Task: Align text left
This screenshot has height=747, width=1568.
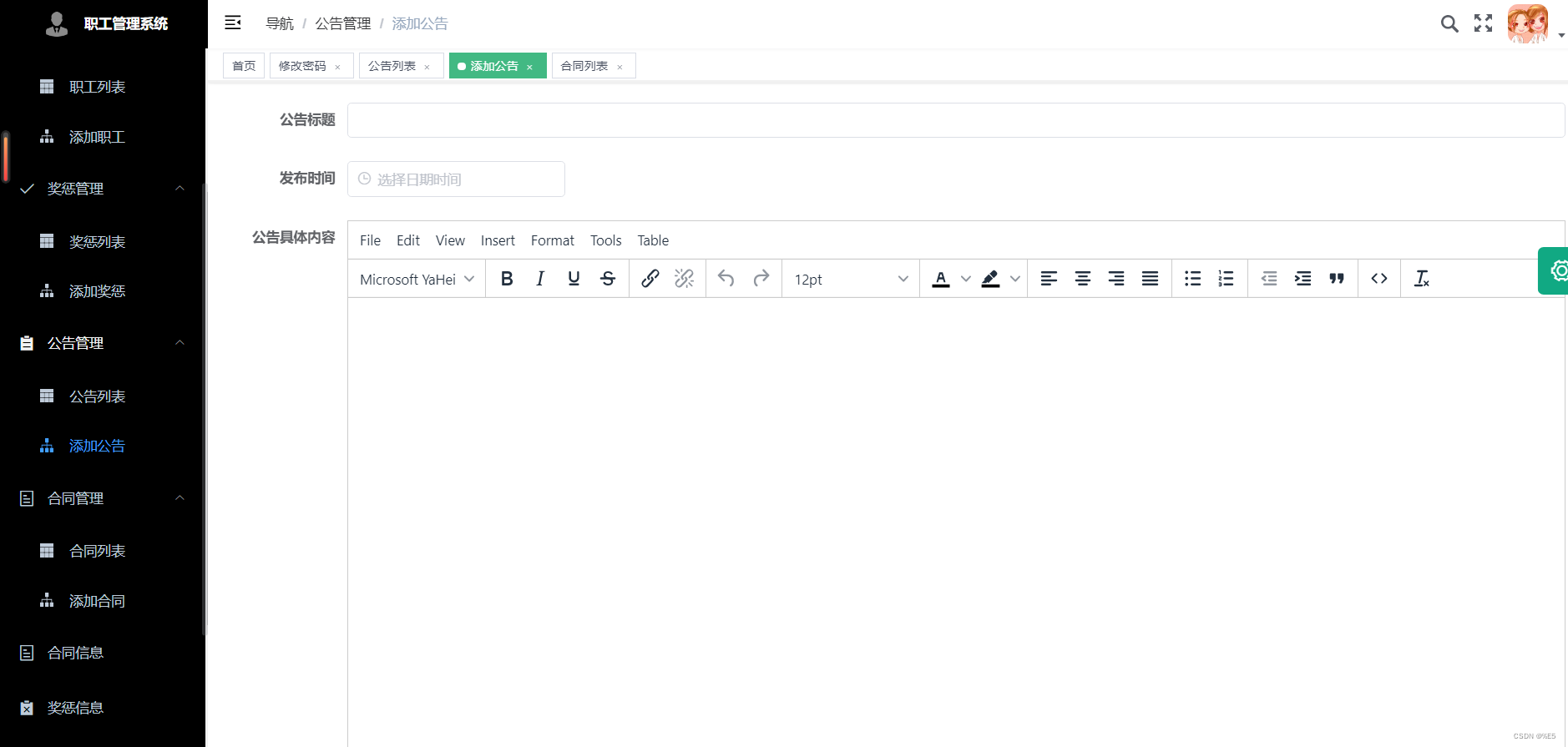Action: [x=1049, y=279]
